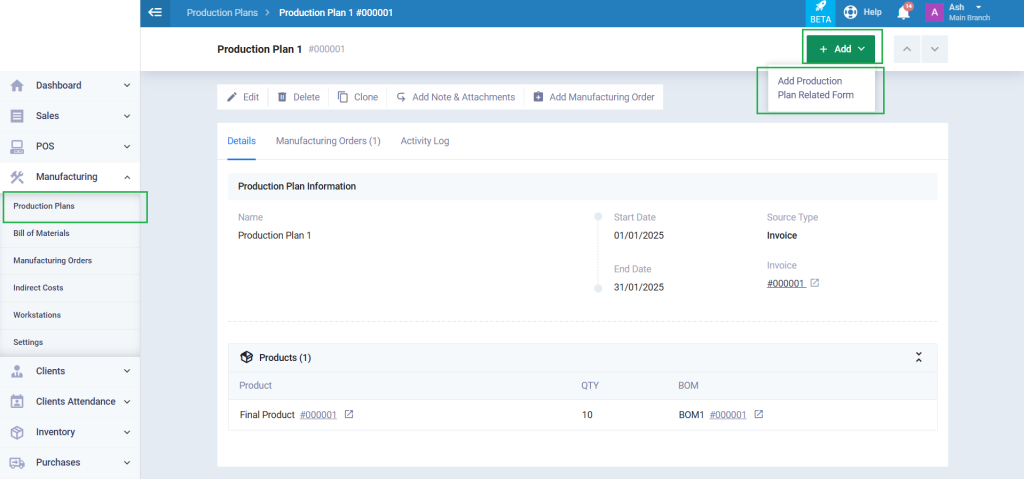1024x479 pixels.
Task: Click the Add Manufacturing Order clipboard icon
Action: click(x=538, y=97)
